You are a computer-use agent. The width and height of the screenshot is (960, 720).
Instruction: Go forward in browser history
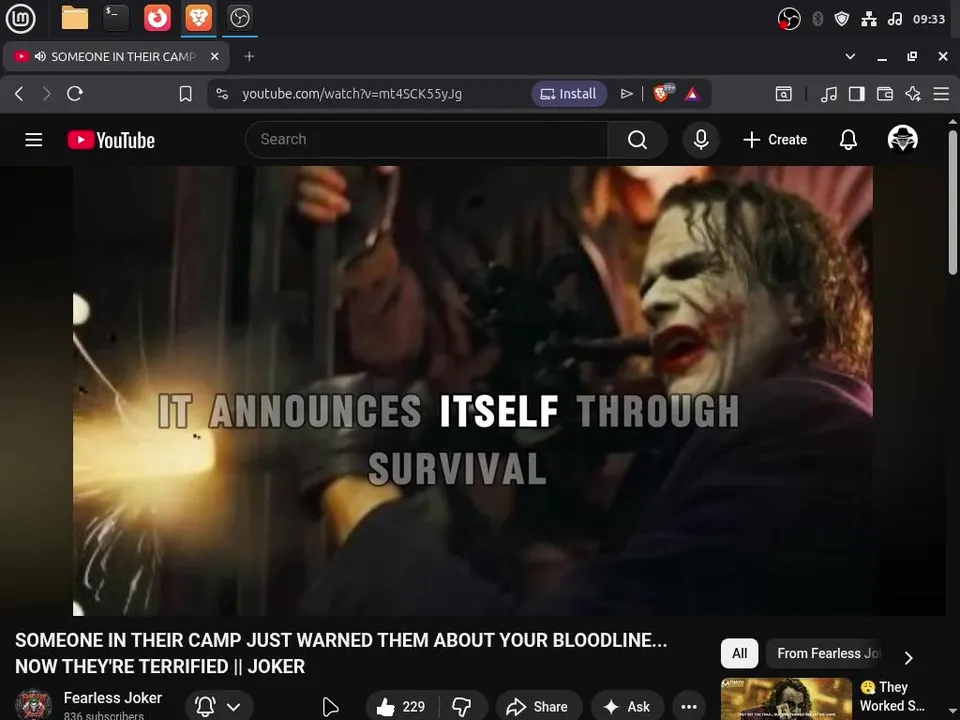tap(47, 94)
